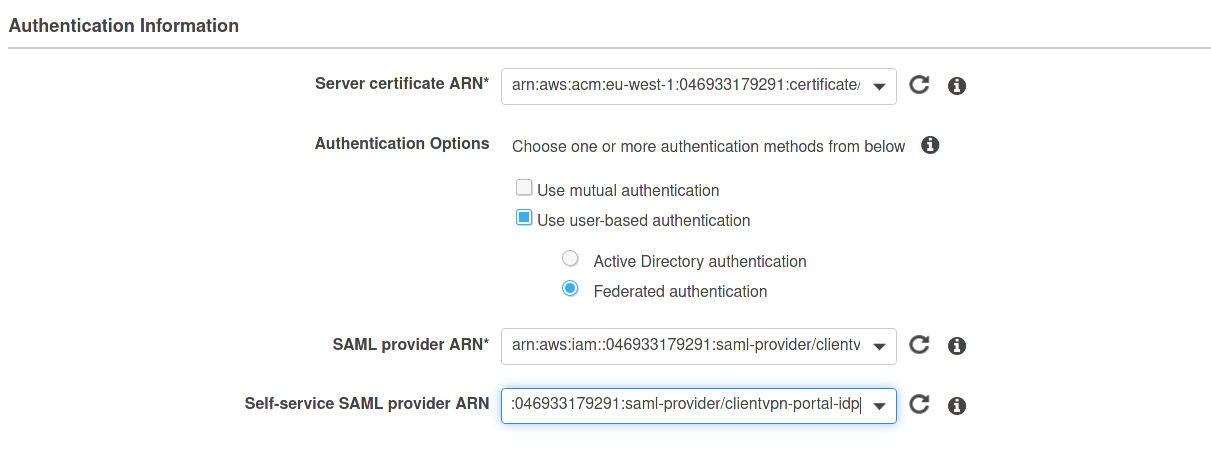Show info for SAML provider ARN
This screenshot has height=465, width=1211.
point(956,346)
